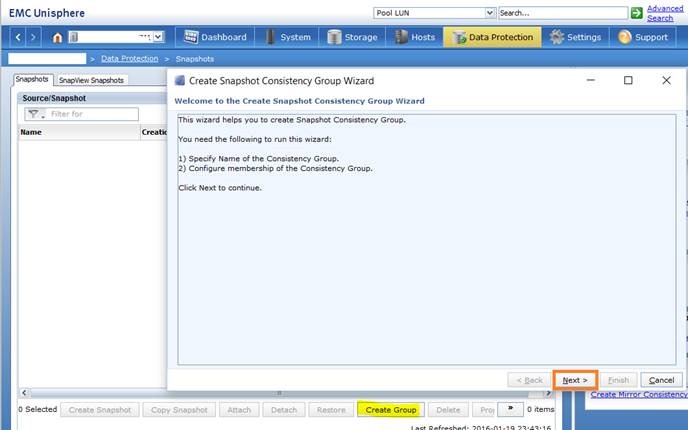
Task: Show more toolbar buttons via double chevron
Action: 510,409
